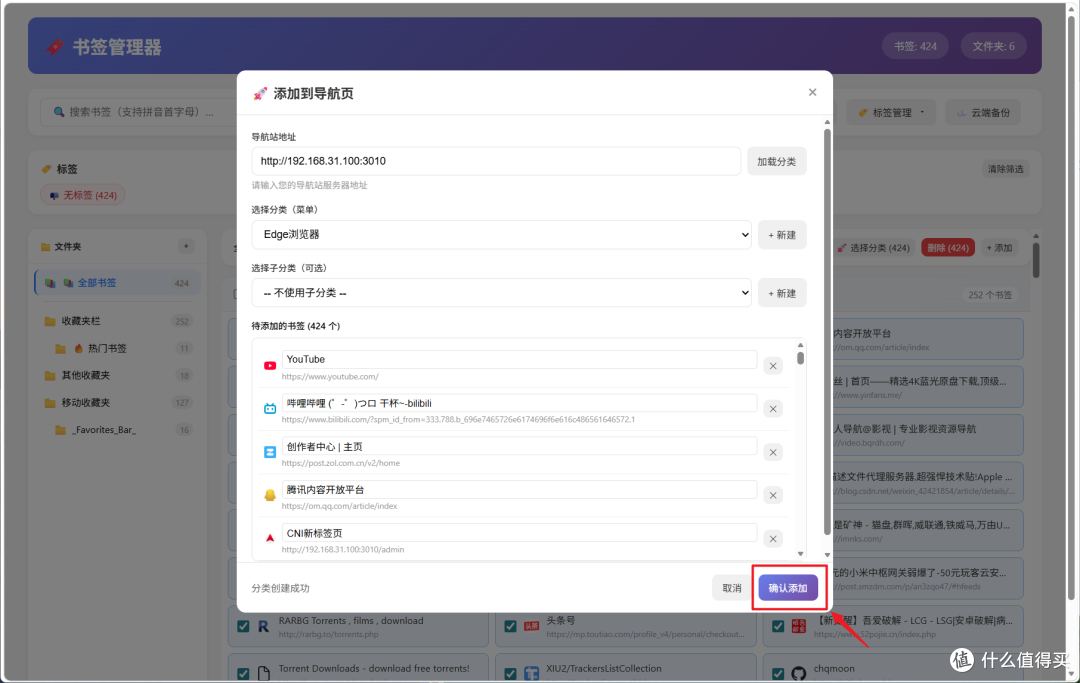Click 新建 next to subcategory dropdown
Viewport: 1080px width, 683px height.
[x=782, y=293]
